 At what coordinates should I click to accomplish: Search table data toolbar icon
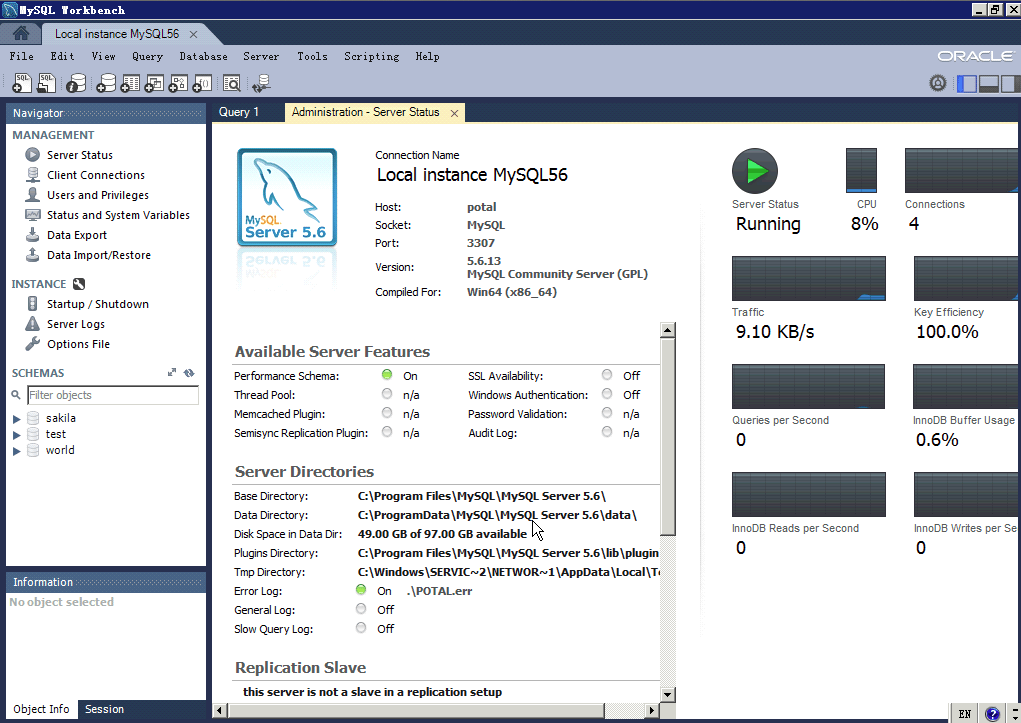pos(232,83)
